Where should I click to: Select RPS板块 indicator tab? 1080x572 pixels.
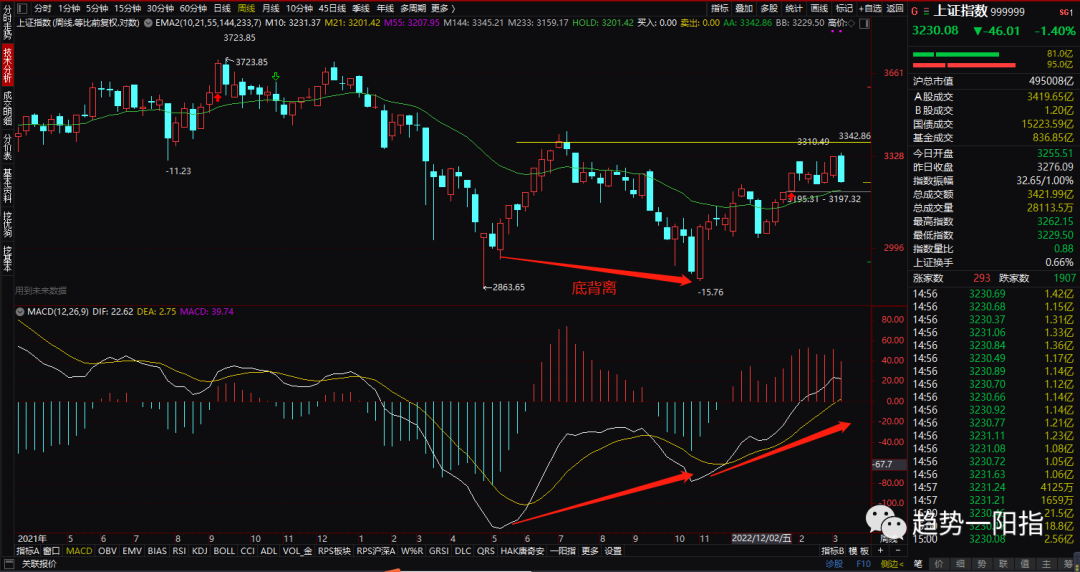click(333, 551)
